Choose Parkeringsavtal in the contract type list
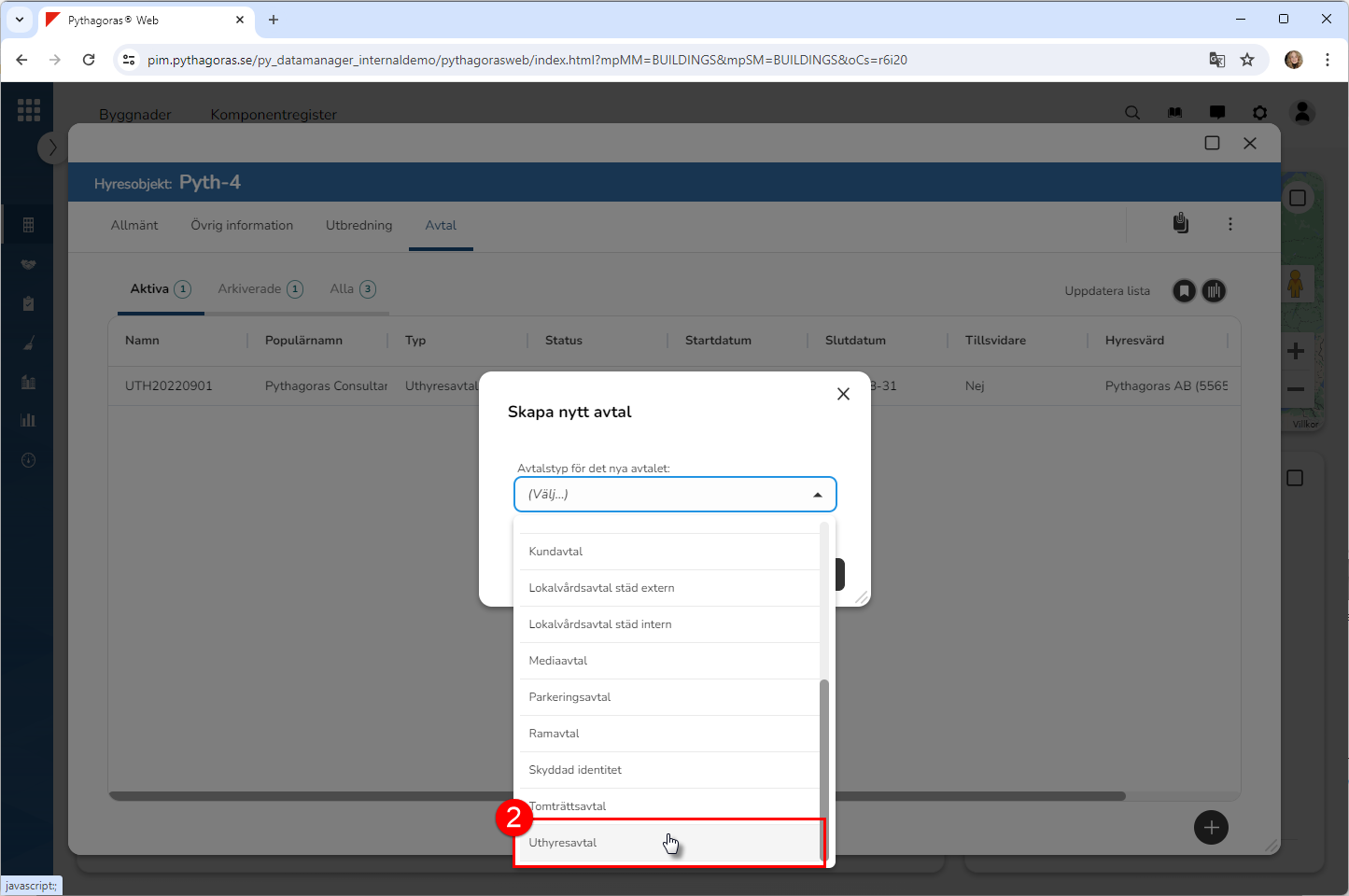Screen dimensions: 1349x896 [569, 697]
